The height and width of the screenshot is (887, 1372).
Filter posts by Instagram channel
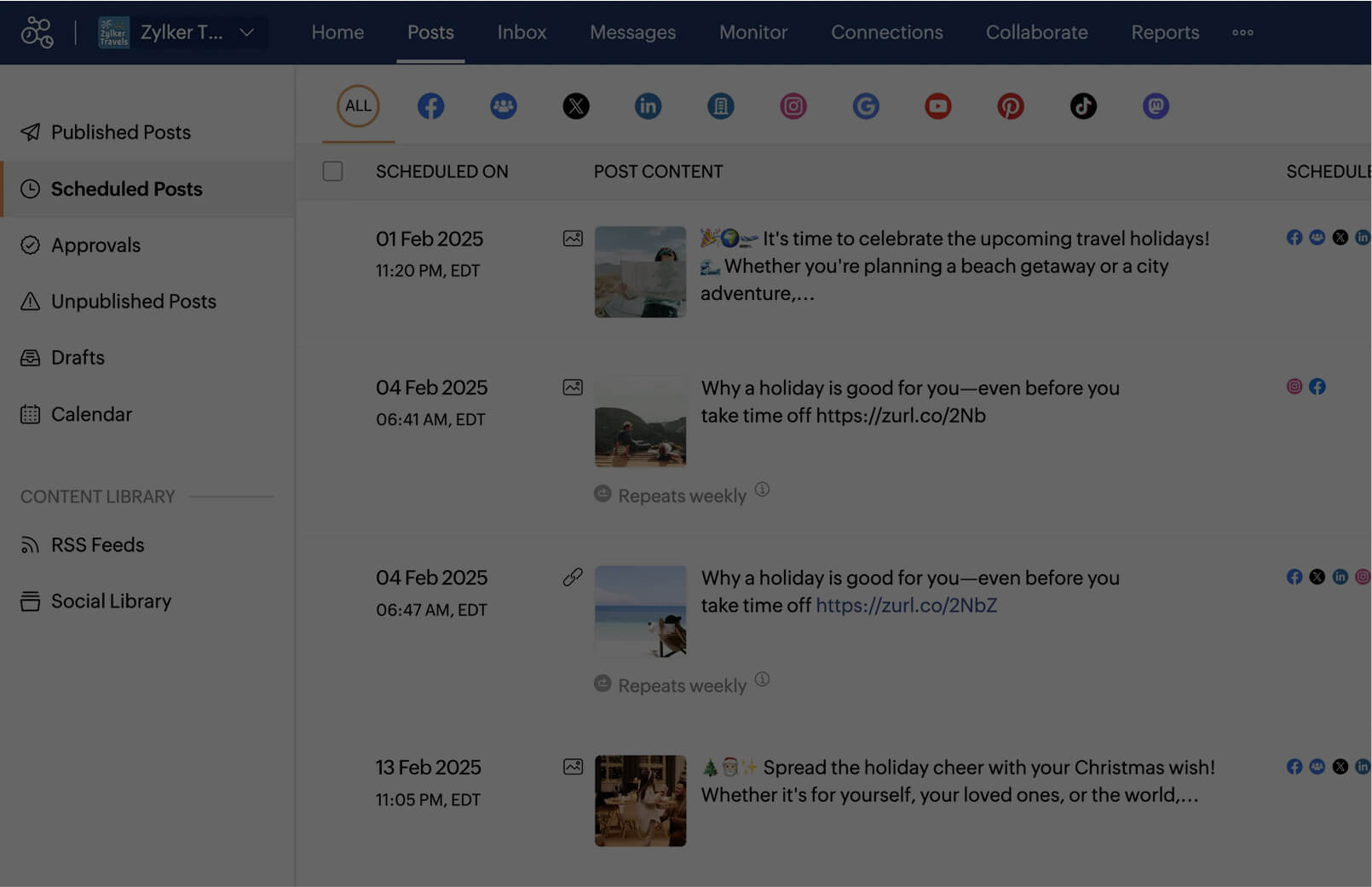tap(793, 107)
